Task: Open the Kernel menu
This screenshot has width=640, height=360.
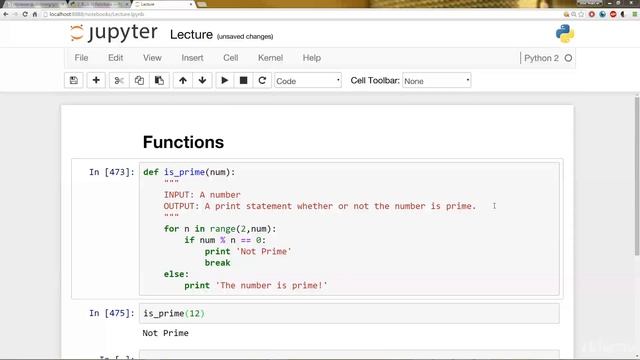Action: coord(270,58)
